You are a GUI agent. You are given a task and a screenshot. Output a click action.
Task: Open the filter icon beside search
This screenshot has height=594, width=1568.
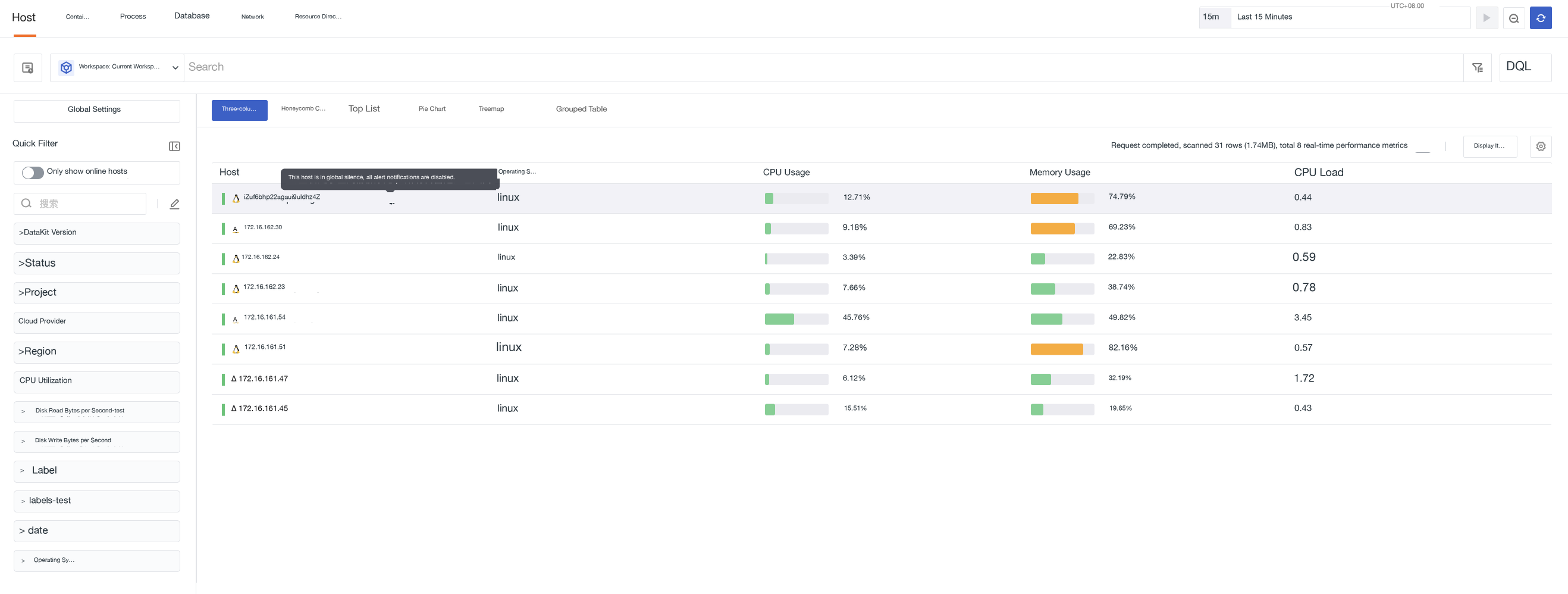point(1478,68)
